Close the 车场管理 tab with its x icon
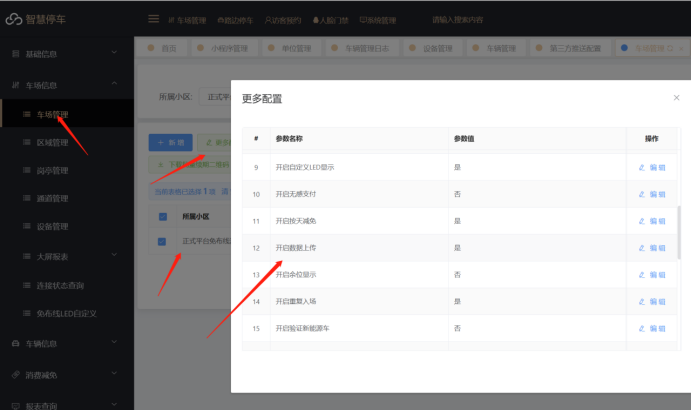 pyautogui.click(x=681, y=48)
